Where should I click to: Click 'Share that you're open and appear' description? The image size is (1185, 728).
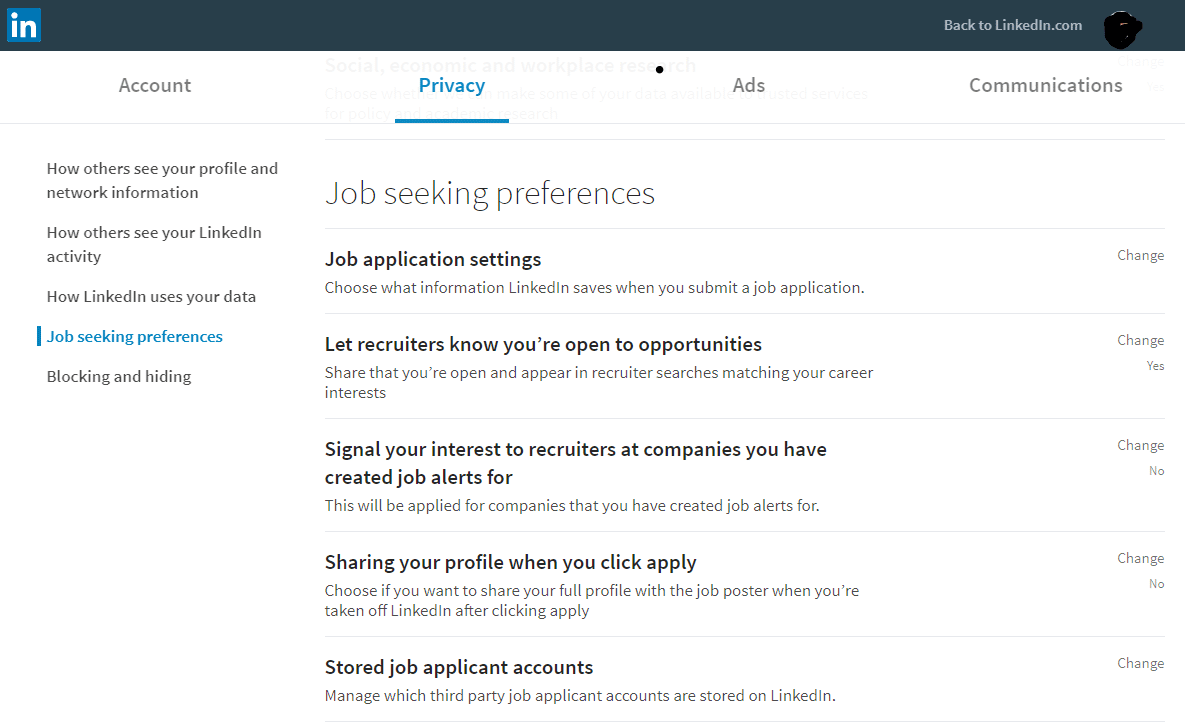599,383
